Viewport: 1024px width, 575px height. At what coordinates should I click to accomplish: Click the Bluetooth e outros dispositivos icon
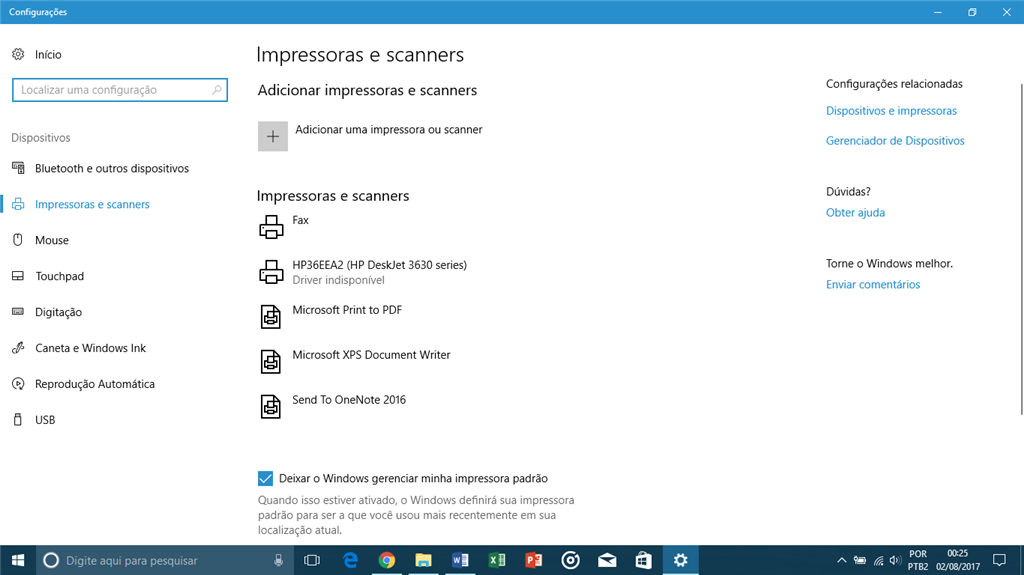(18, 168)
